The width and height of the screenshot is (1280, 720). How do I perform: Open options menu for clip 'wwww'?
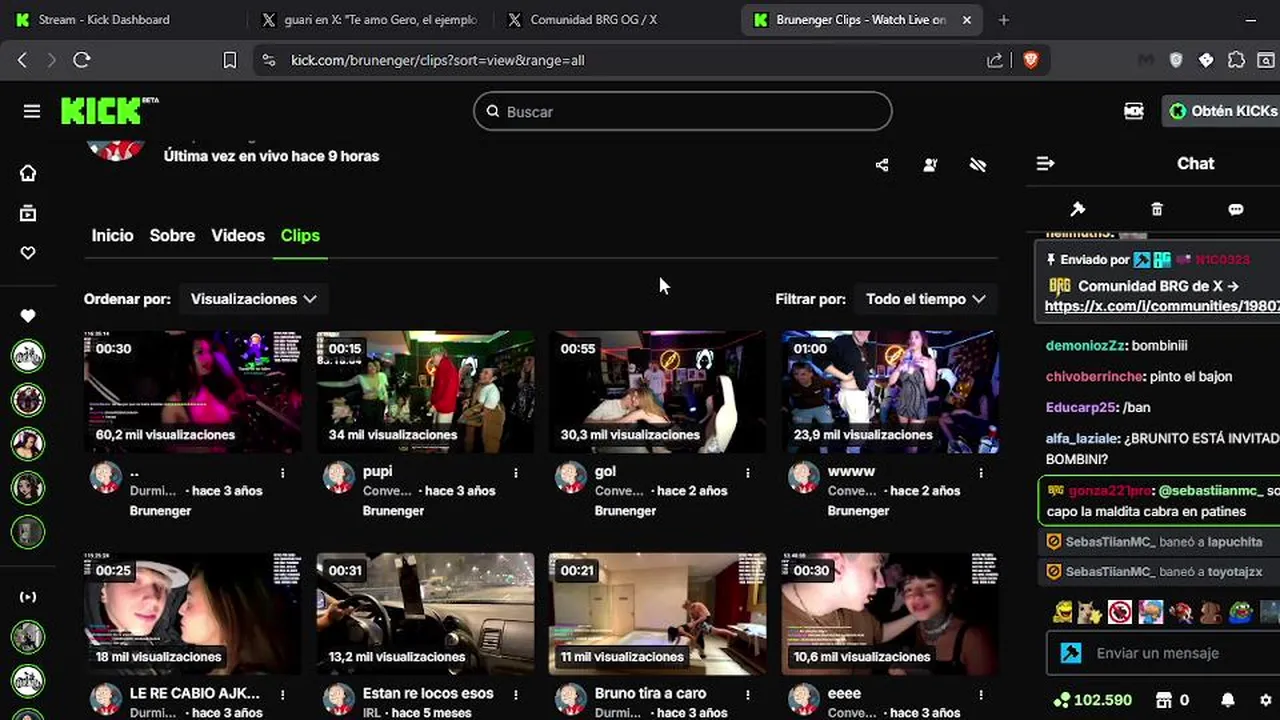pyautogui.click(x=981, y=472)
